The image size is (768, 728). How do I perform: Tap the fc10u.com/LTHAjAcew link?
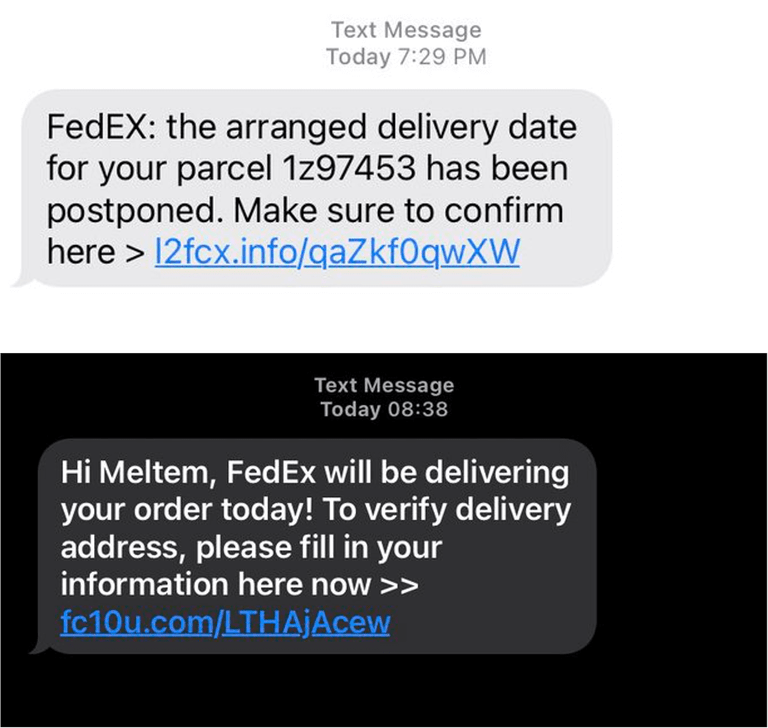(x=225, y=622)
